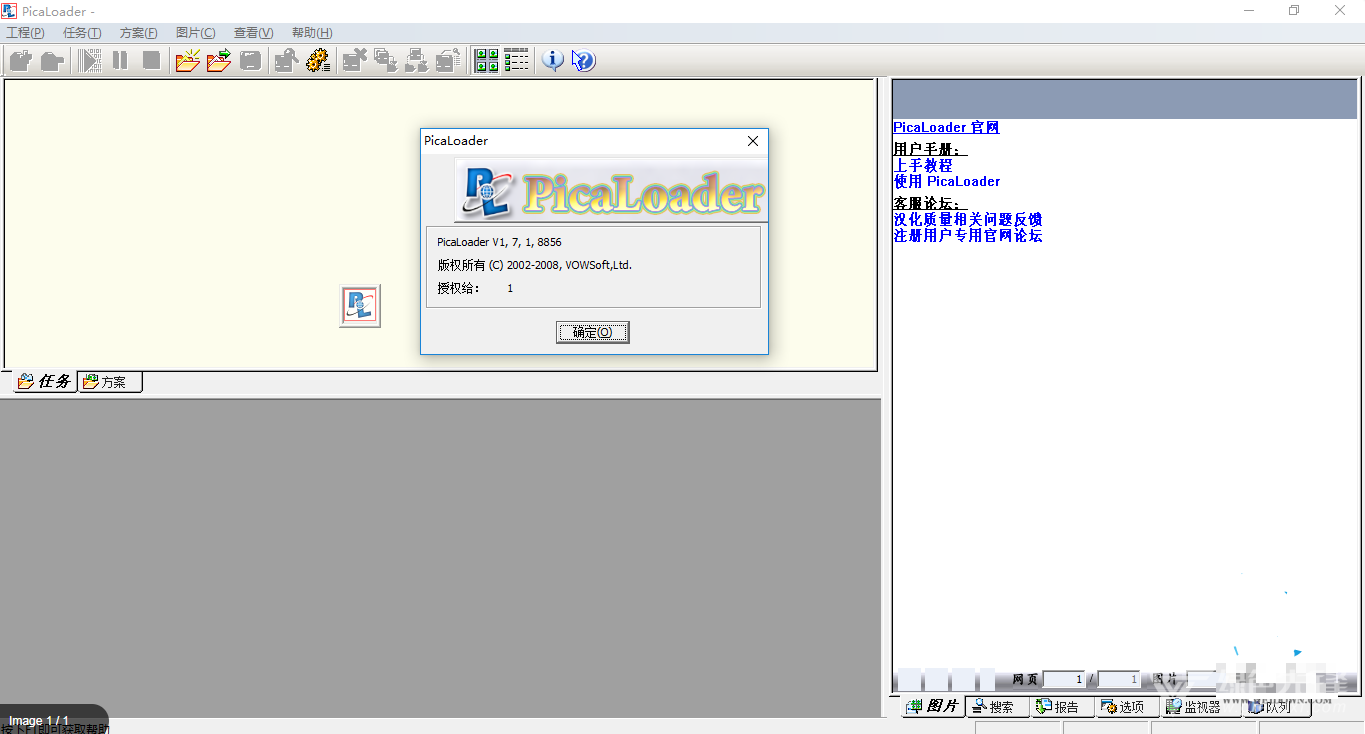The height and width of the screenshot is (734, 1365).
Task: Select the 任务 tab
Action: click(45, 381)
